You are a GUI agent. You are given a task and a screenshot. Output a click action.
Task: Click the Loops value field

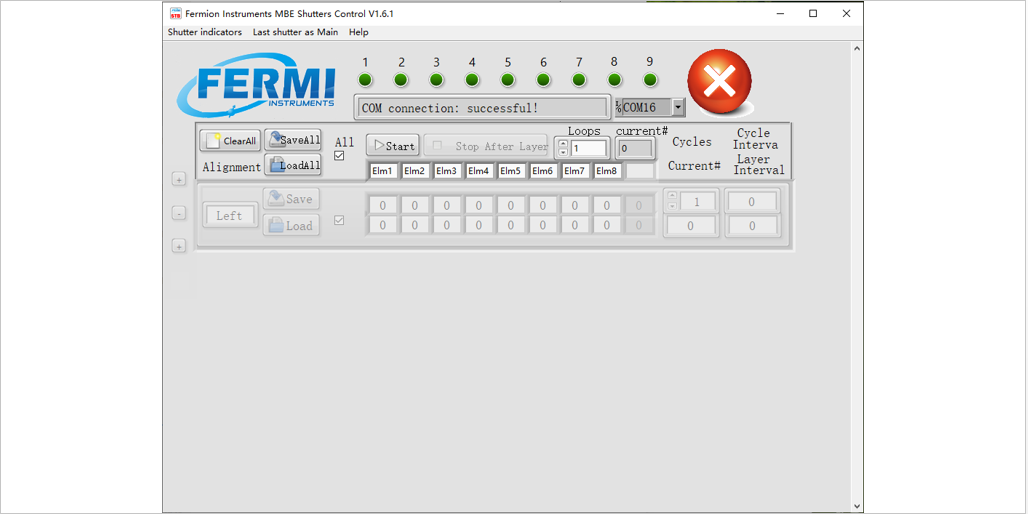[588, 149]
